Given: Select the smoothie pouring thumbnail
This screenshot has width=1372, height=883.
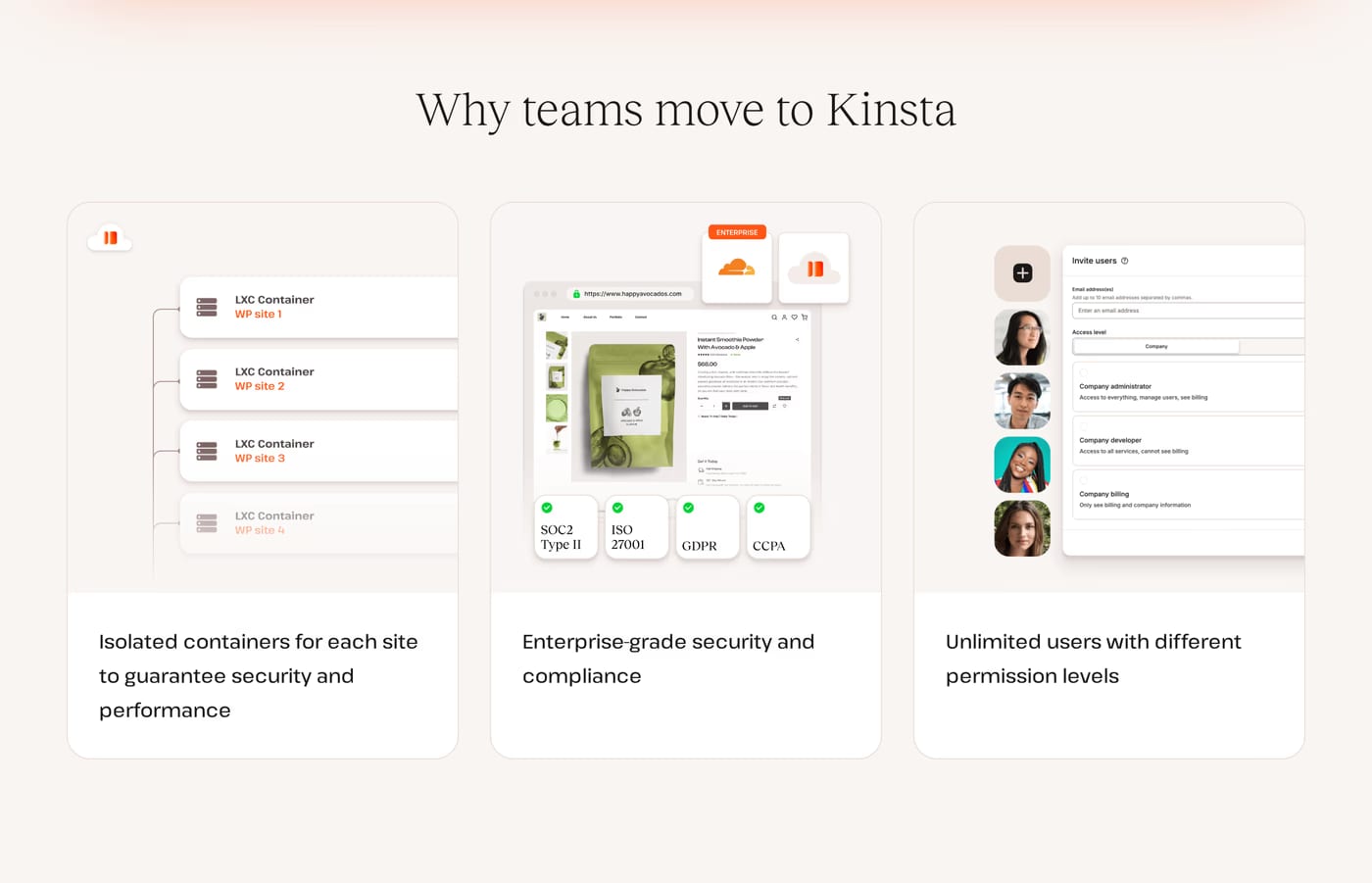Looking at the screenshot, I should coord(557,439).
